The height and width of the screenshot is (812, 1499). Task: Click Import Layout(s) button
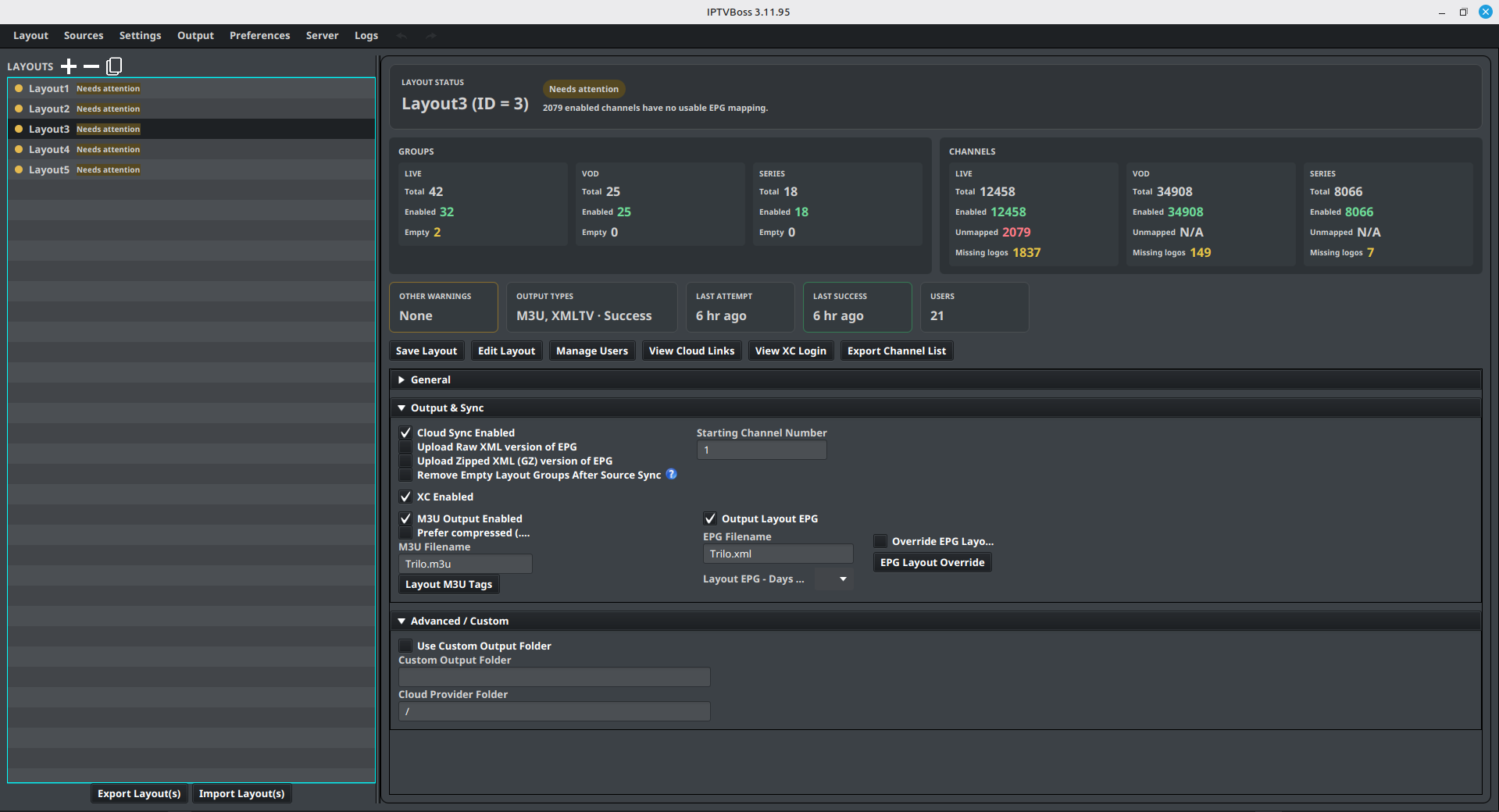coord(241,793)
